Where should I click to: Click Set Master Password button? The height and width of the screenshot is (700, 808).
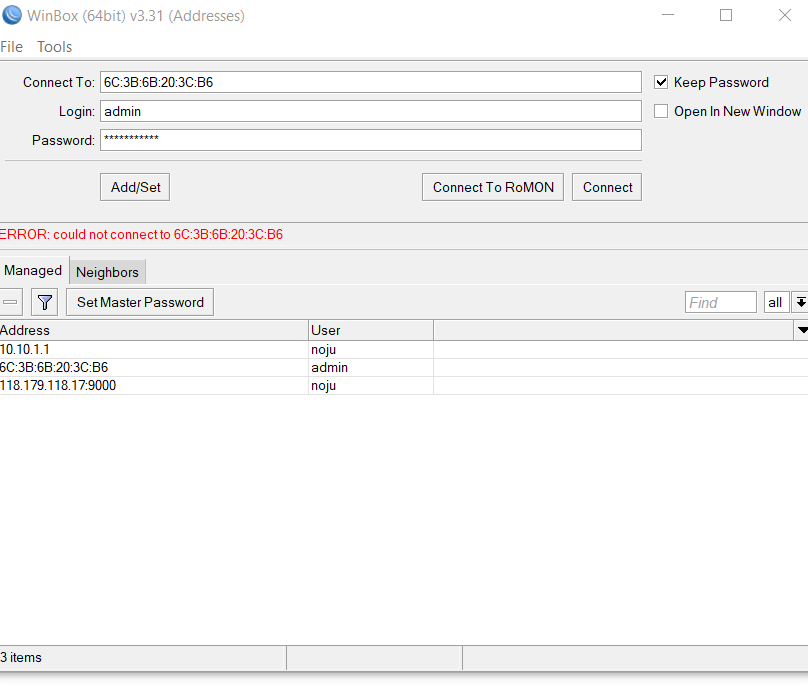[140, 302]
